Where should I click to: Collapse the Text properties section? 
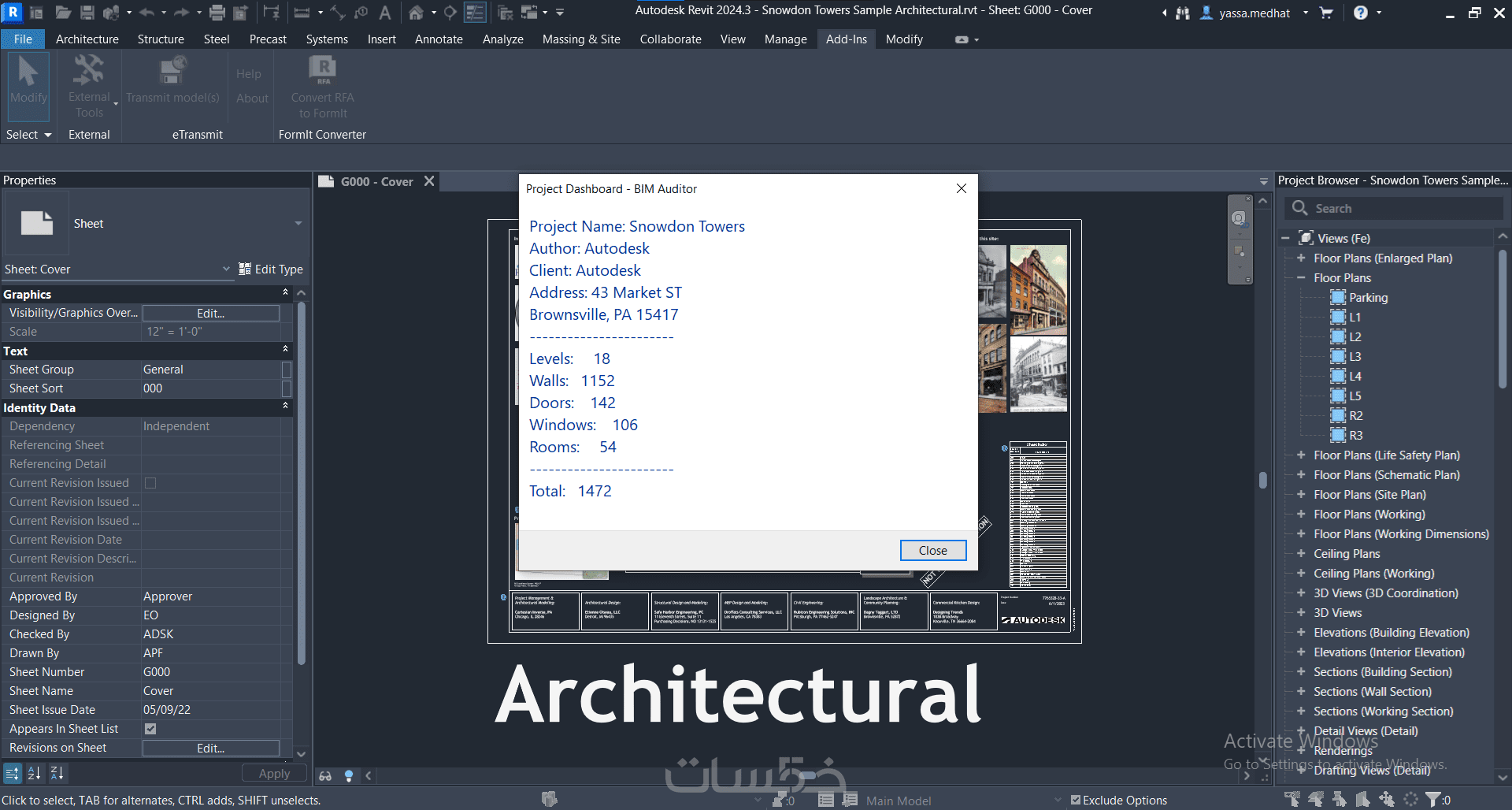point(285,350)
